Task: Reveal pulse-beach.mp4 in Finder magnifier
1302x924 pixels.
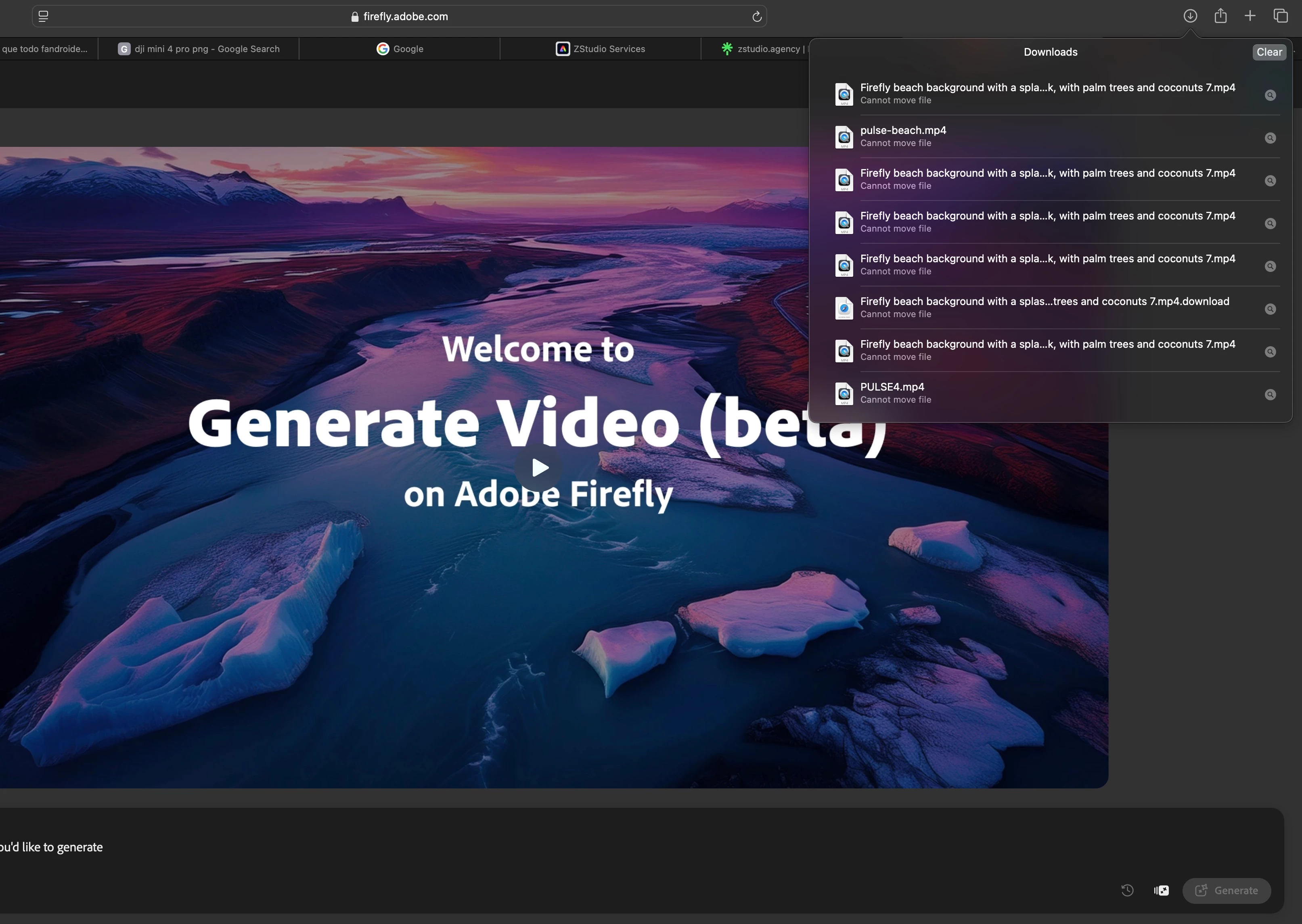Action: [x=1270, y=138]
